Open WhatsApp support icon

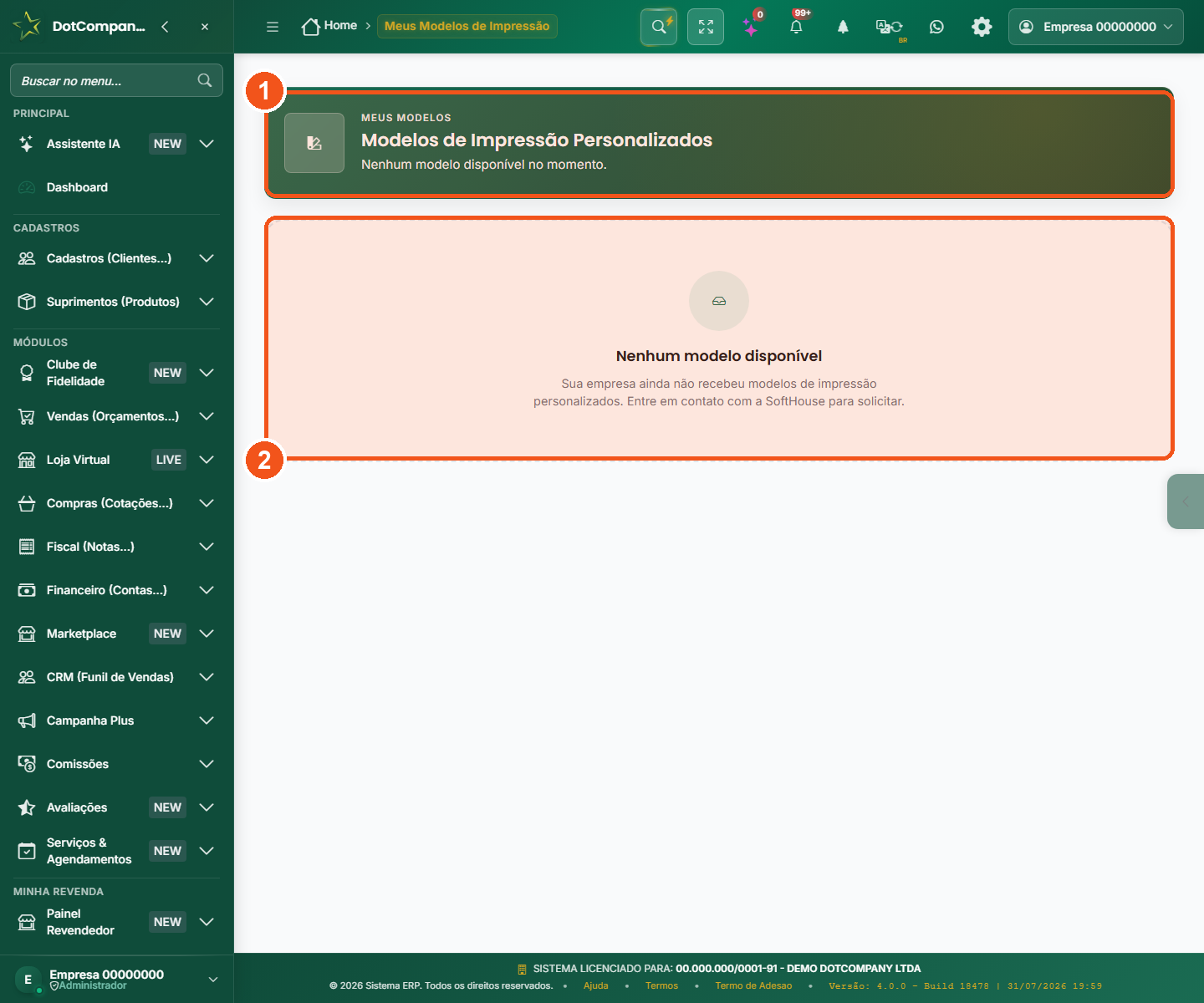[936, 27]
